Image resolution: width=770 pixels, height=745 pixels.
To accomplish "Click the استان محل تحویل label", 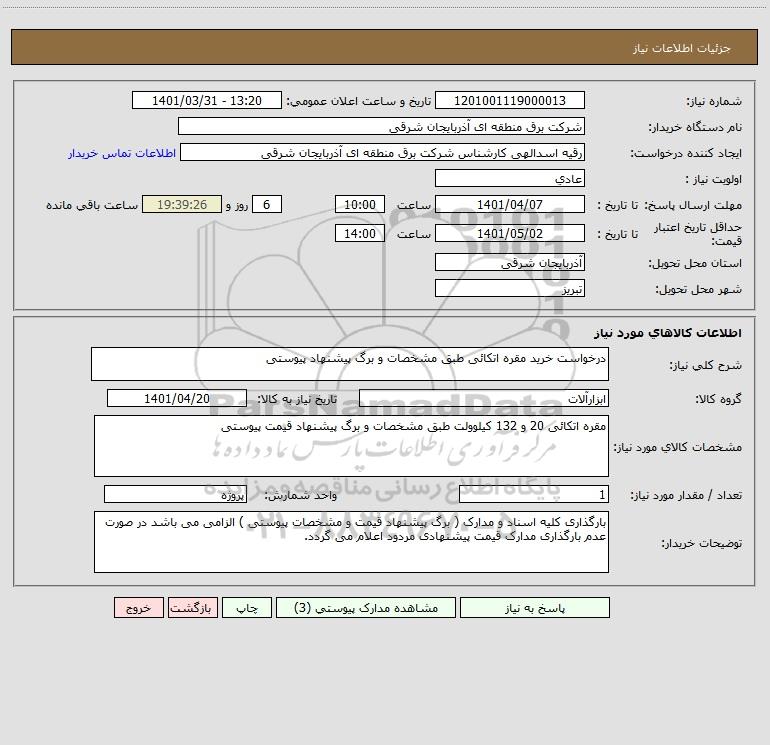I will [695, 263].
